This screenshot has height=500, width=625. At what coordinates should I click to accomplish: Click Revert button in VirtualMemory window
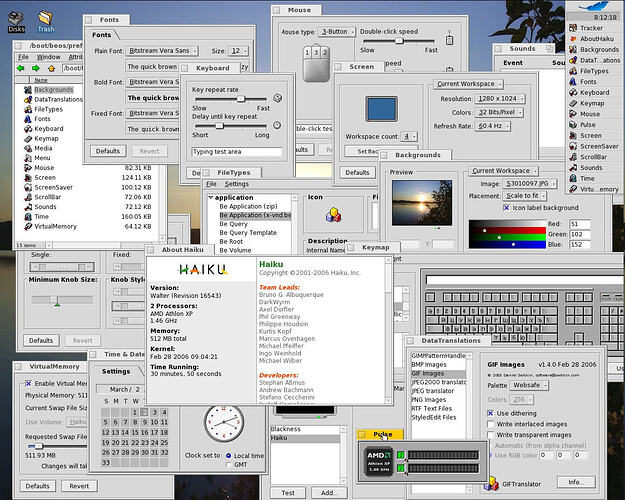tap(79, 486)
